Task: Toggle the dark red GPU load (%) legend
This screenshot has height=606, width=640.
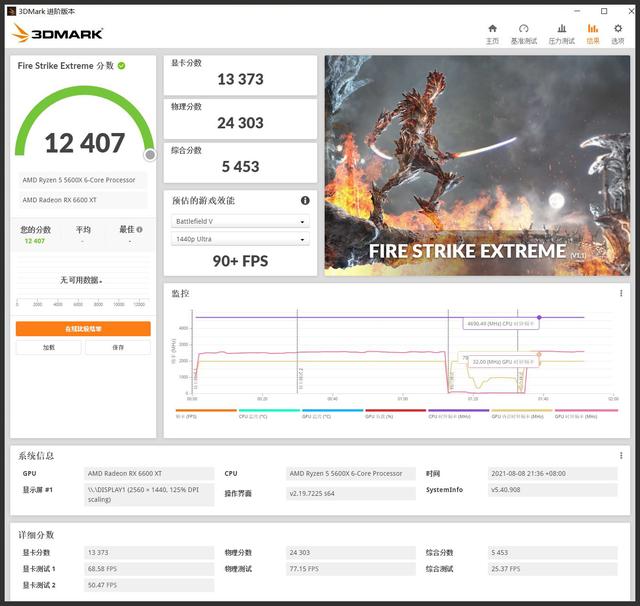Action: tap(396, 414)
